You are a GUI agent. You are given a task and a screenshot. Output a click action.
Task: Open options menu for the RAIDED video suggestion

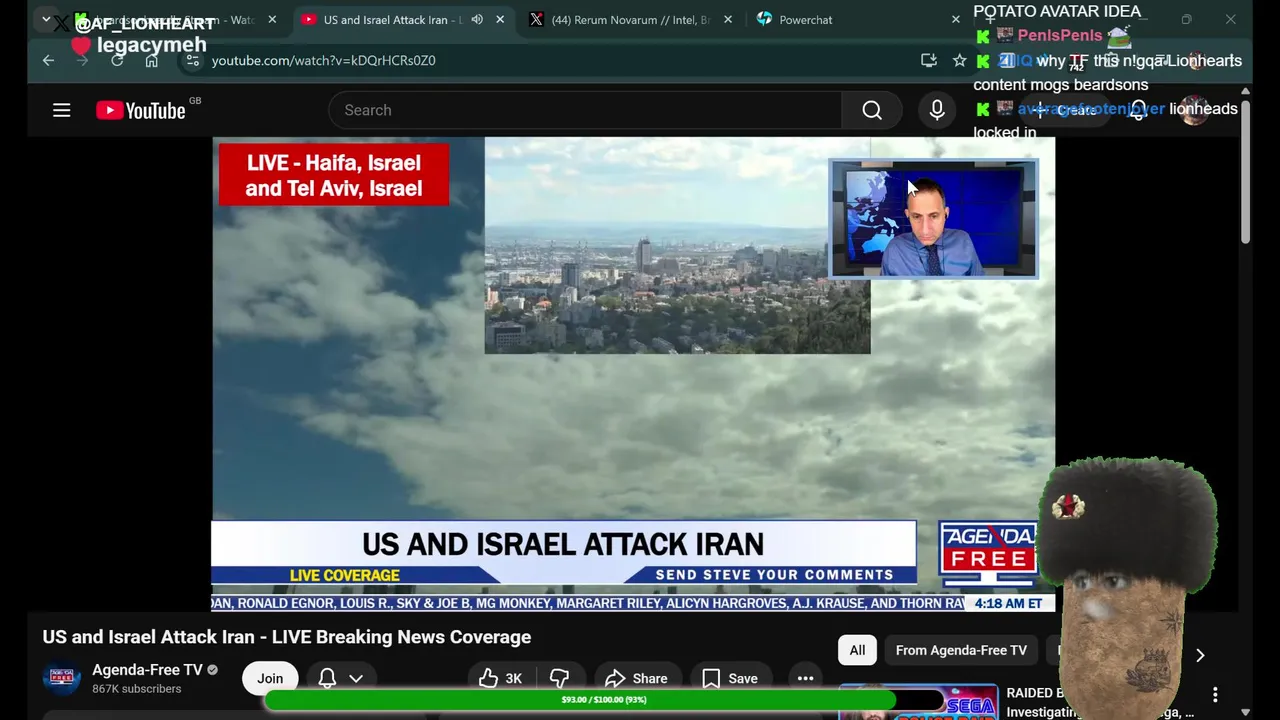(x=1215, y=694)
